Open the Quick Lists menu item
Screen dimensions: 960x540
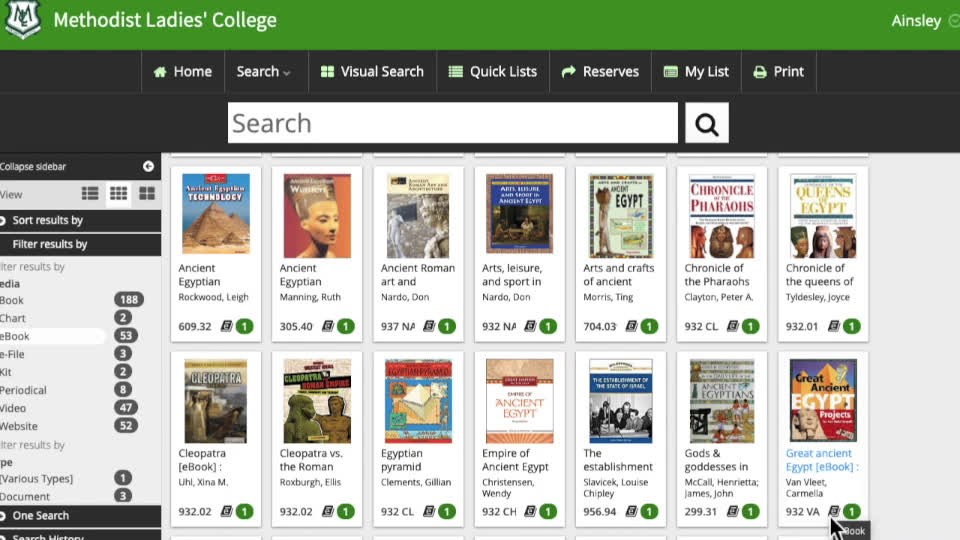tap(492, 72)
